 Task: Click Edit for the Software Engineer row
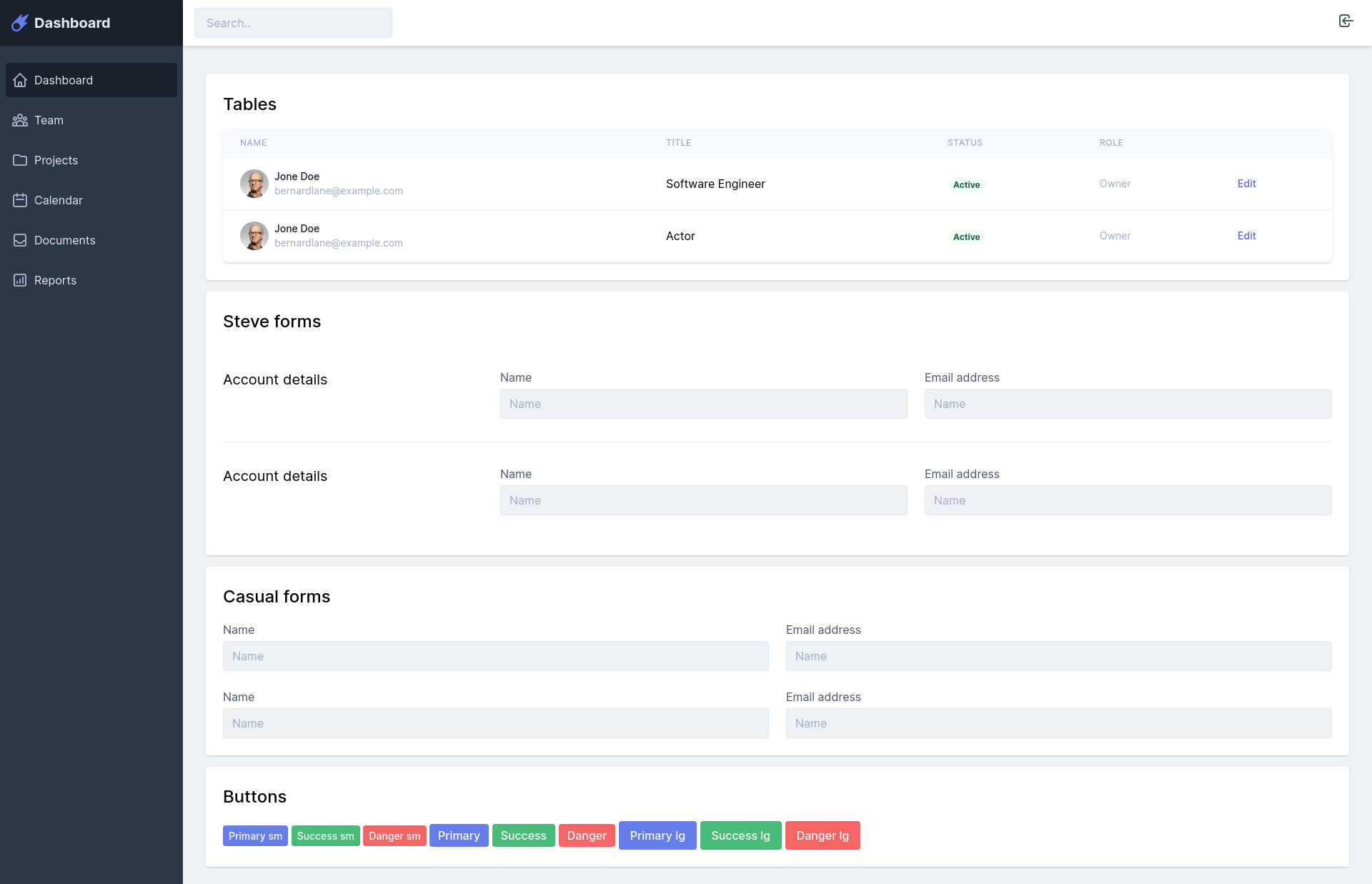[x=1246, y=184]
